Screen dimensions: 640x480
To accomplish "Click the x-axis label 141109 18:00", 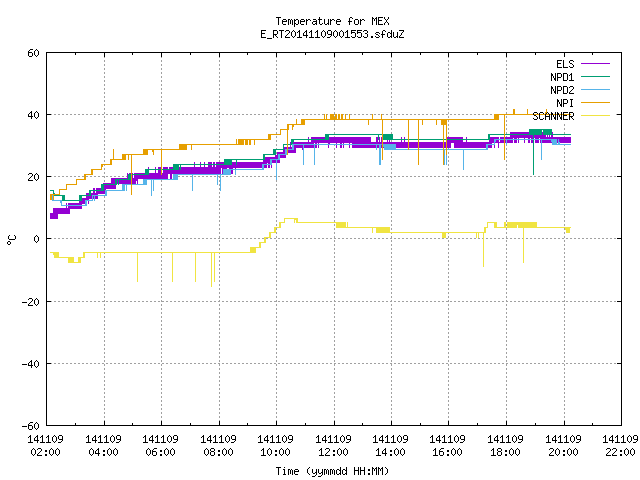I will tap(505, 446).
